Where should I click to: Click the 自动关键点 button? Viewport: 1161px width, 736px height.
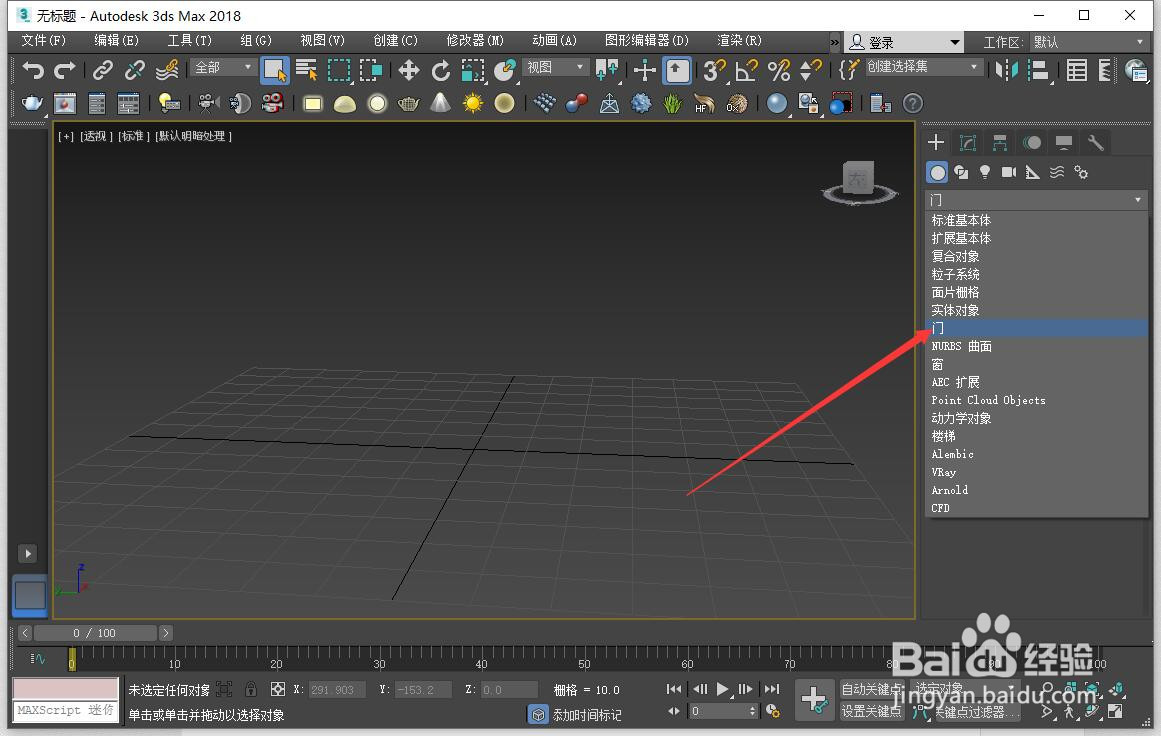[x=871, y=689]
